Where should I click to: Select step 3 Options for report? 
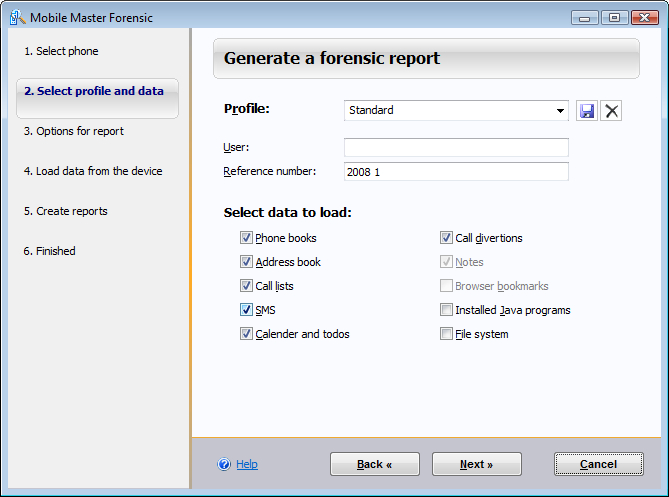pos(74,131)
